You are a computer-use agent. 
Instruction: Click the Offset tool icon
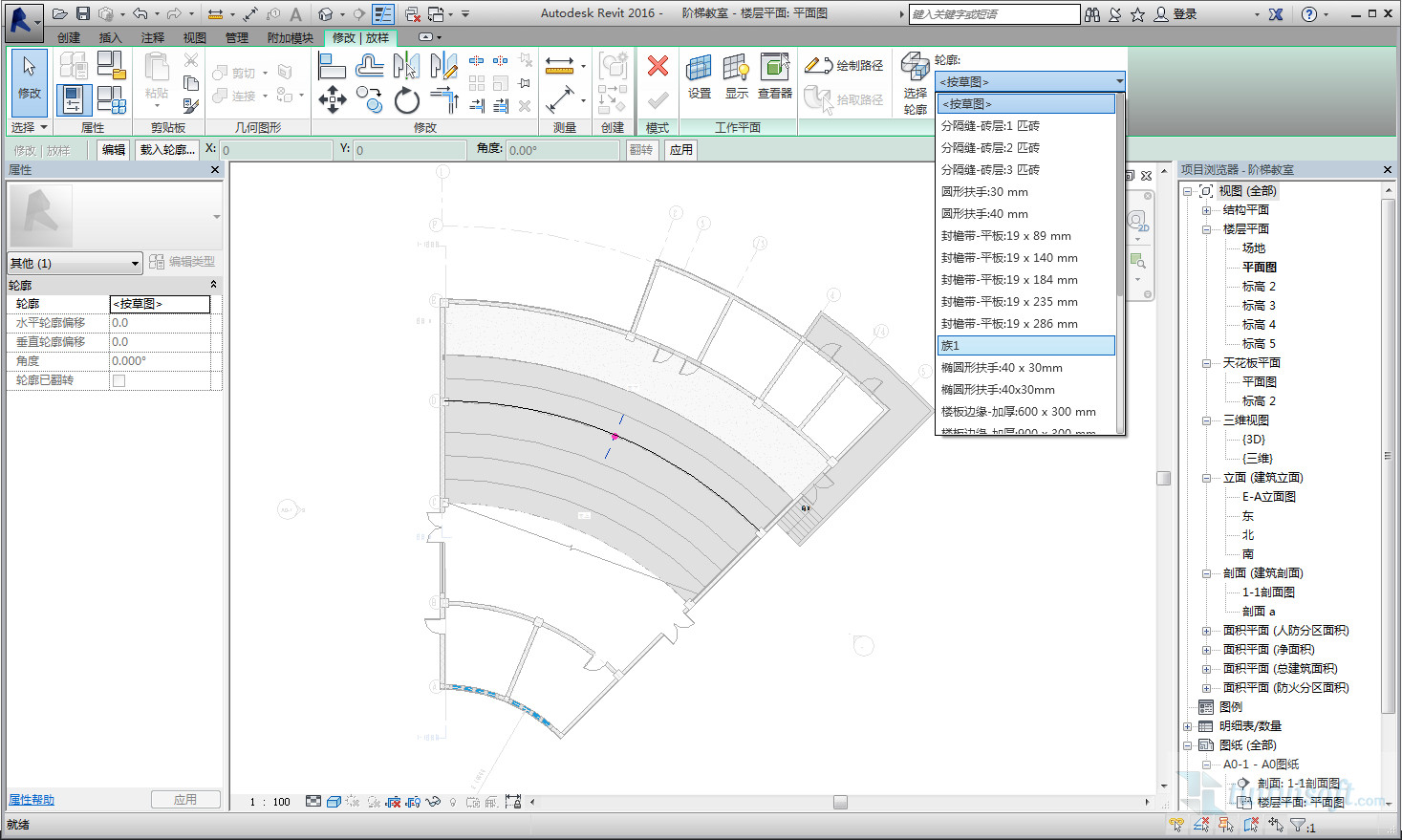pyautogui.click(x=369, y=66)
